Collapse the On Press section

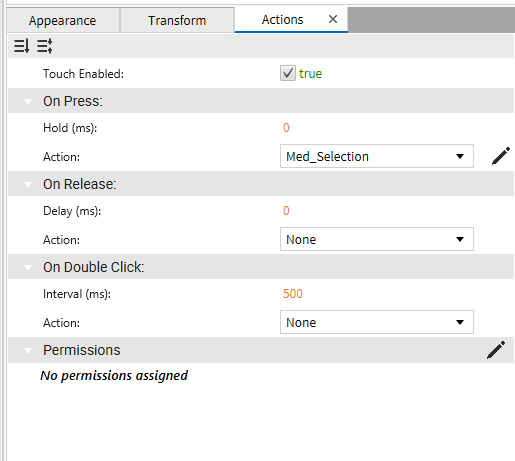click(x=28, y=101)
